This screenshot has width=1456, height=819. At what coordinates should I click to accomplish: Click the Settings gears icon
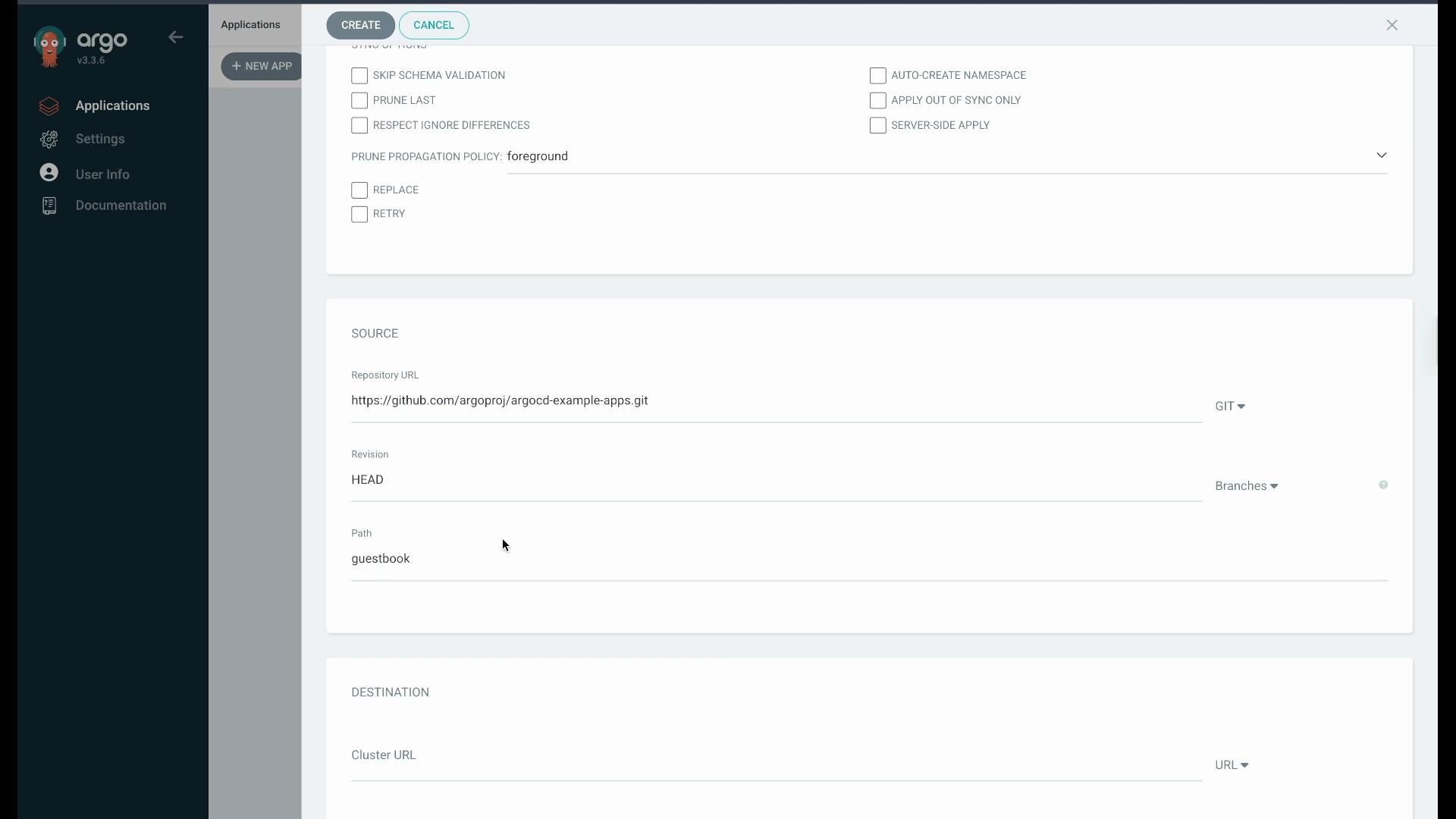pos(49,140)
